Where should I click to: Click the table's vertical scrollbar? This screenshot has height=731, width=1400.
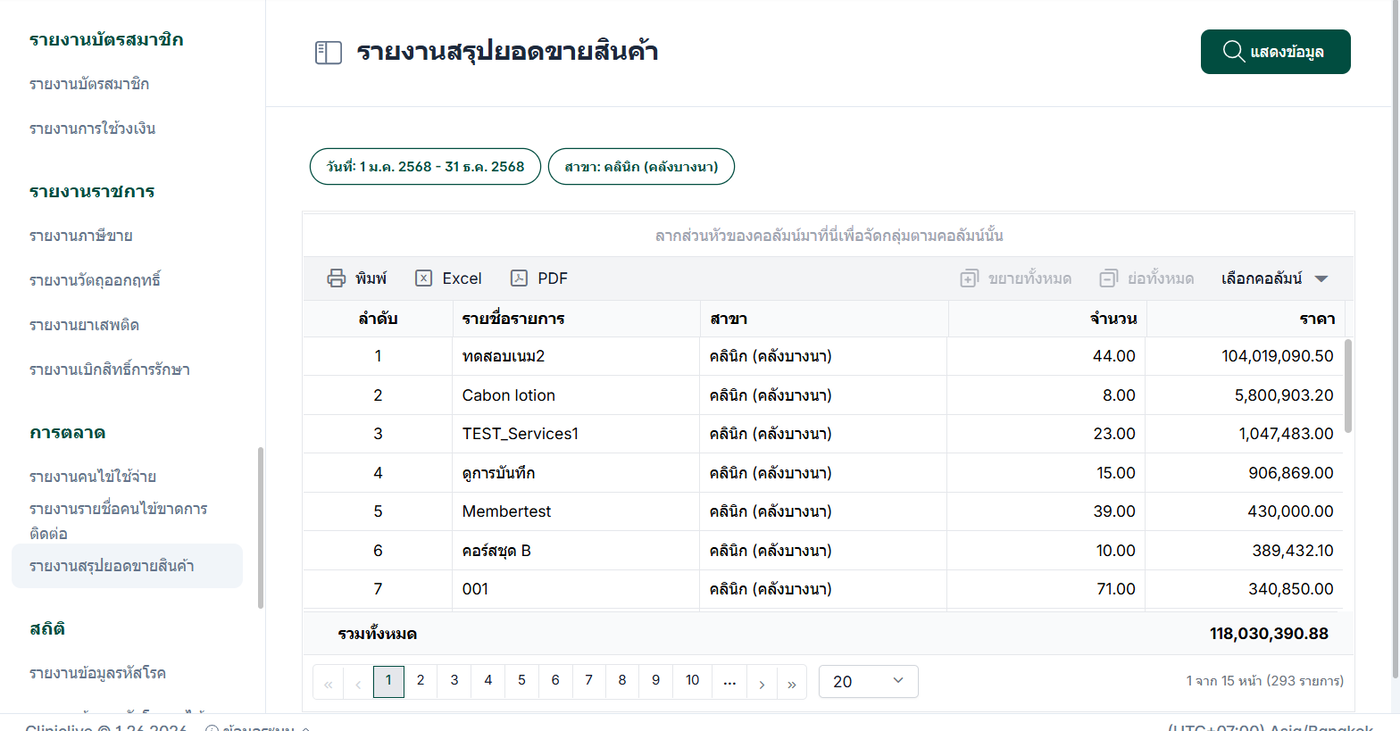pos(1348,385)
